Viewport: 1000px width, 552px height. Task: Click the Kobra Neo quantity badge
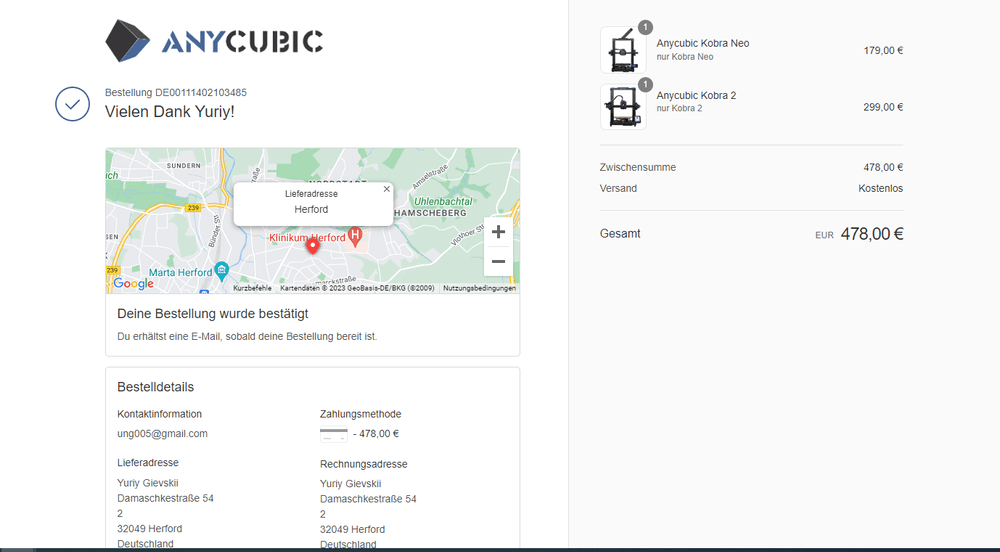pos(645,27)
